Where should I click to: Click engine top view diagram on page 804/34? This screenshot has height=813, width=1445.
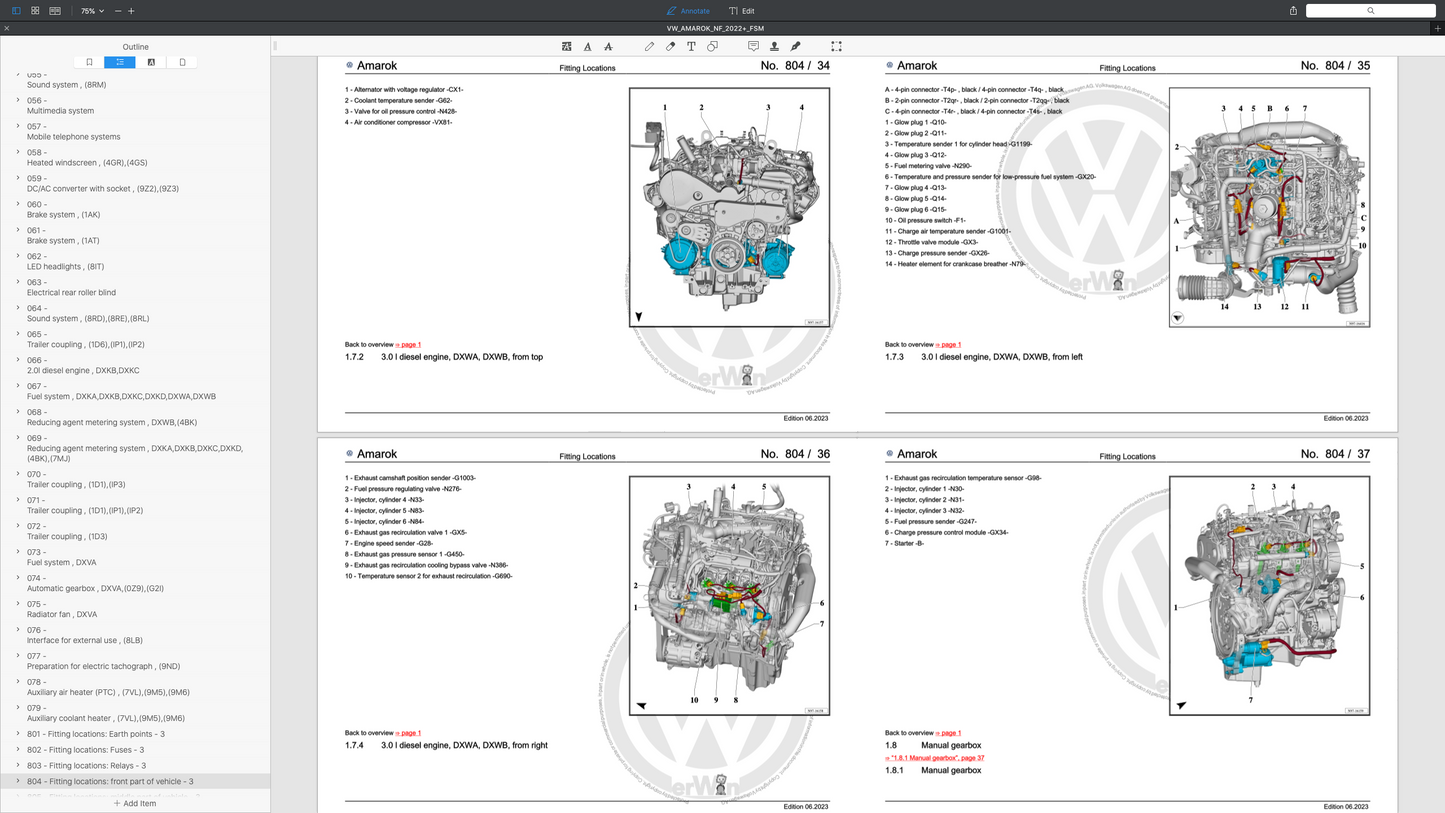729,207
